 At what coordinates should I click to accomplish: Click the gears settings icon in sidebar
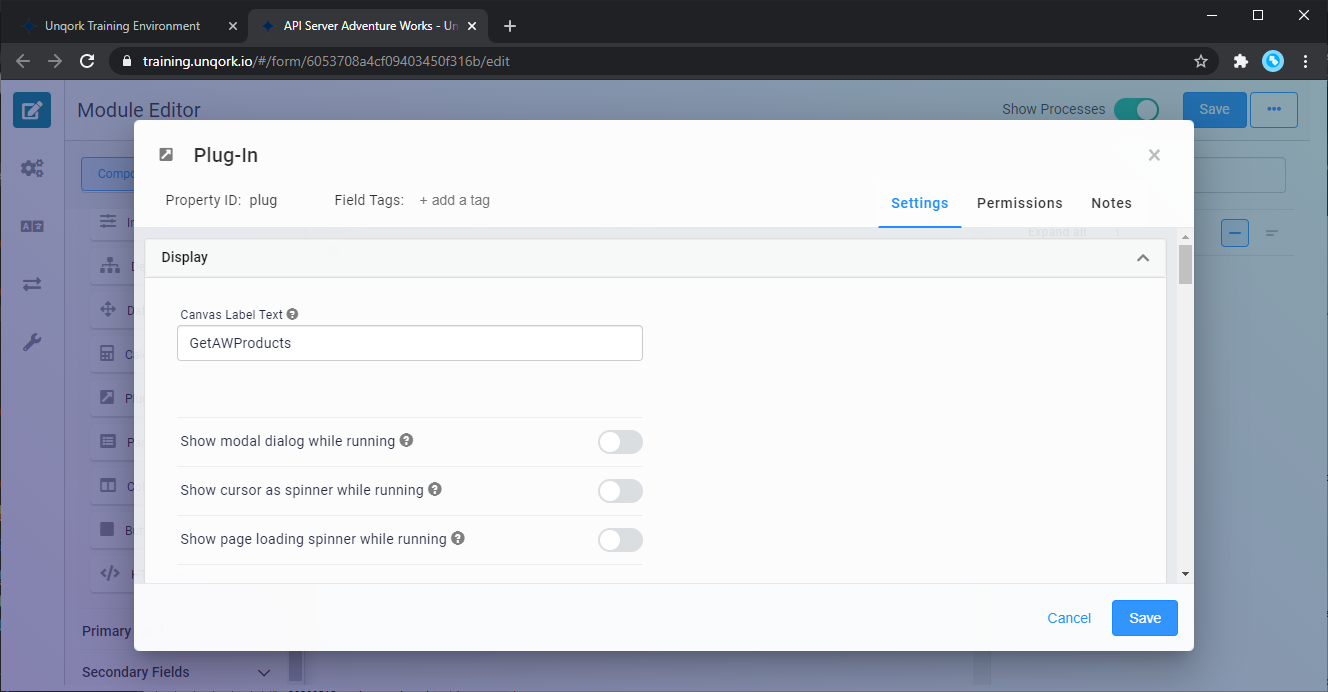point(32,168)
